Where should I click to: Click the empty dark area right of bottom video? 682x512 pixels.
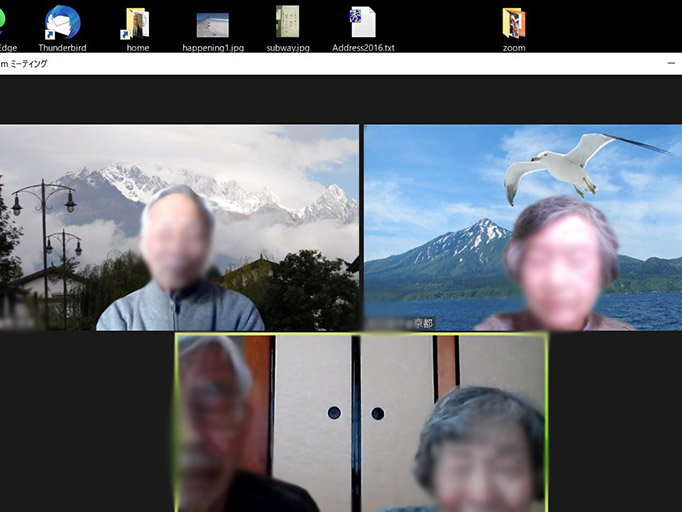[614, 422]
